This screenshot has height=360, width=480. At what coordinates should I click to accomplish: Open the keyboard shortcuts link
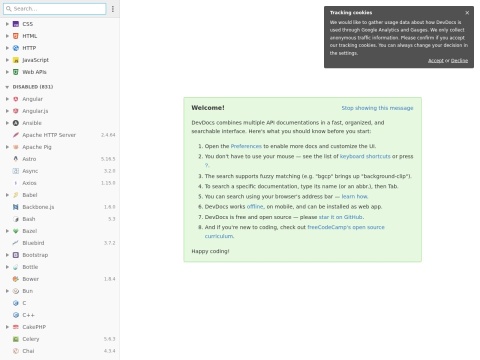365,156
